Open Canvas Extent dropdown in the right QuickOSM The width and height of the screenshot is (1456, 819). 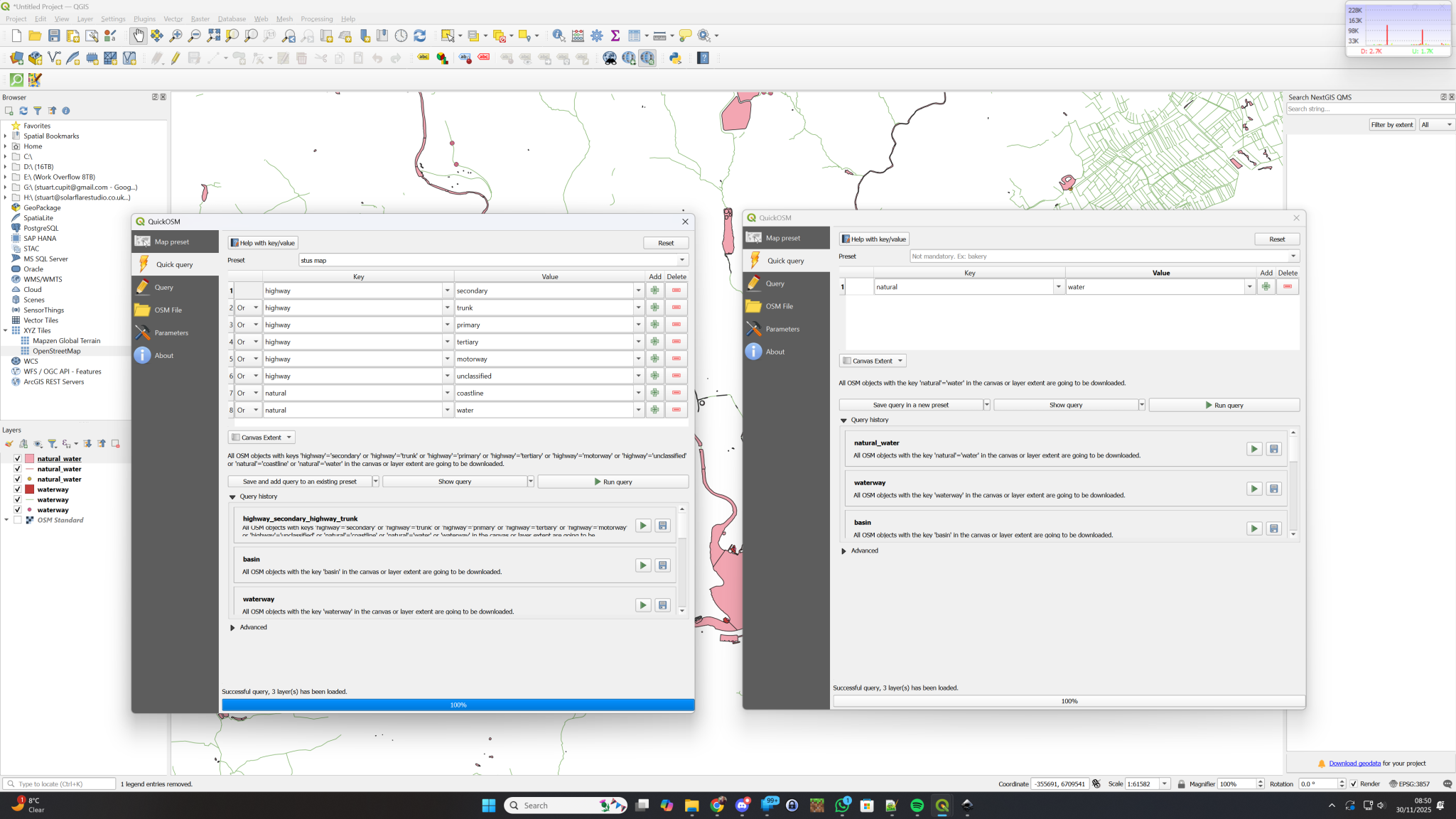pyautogui.click(x=873, y=361)
